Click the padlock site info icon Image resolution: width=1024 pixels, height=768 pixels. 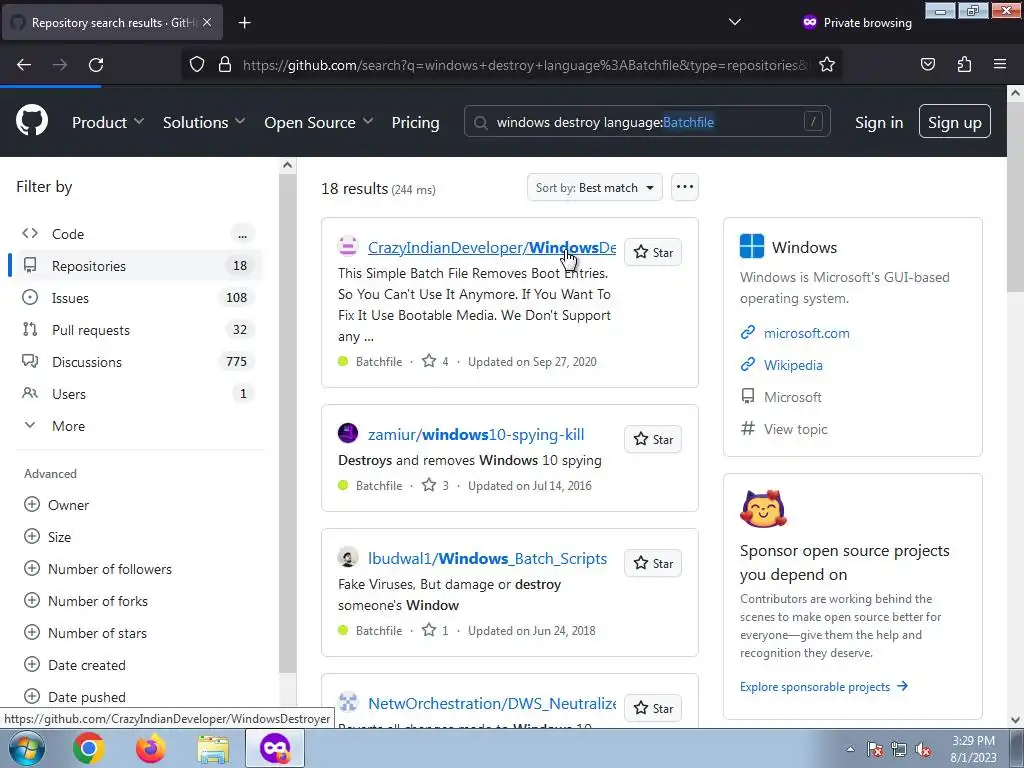[x=225, y=65]
